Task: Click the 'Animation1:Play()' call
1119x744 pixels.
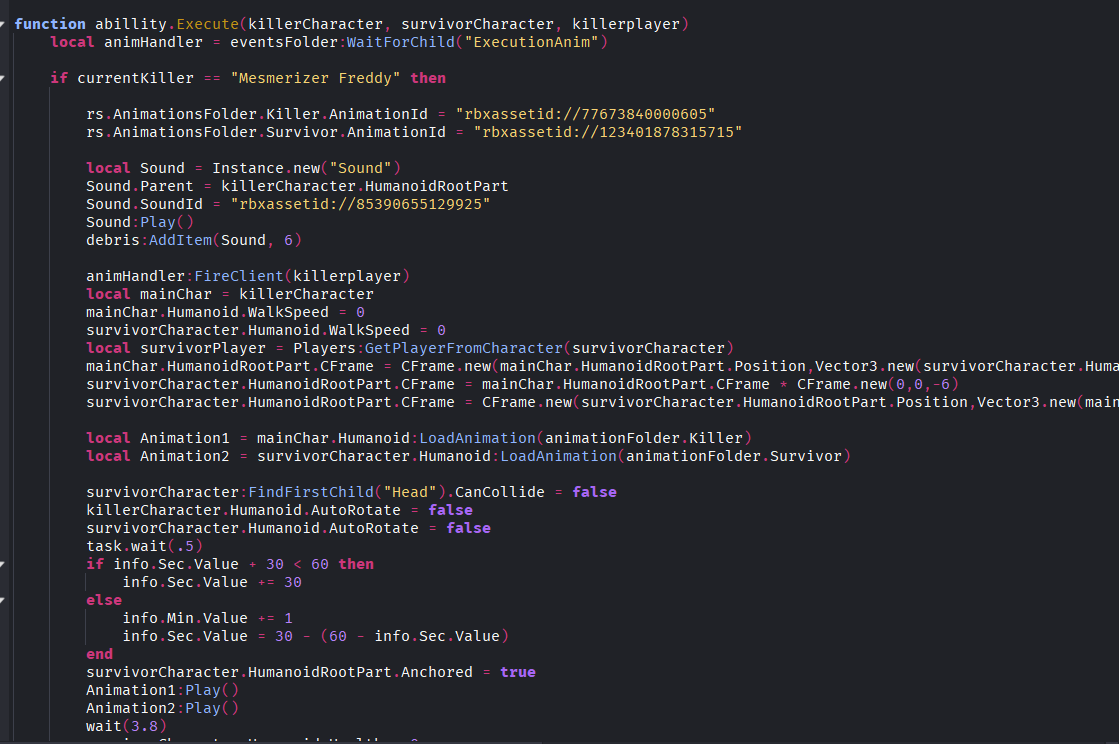Action: pyautogui.click(x=163, y=690)
